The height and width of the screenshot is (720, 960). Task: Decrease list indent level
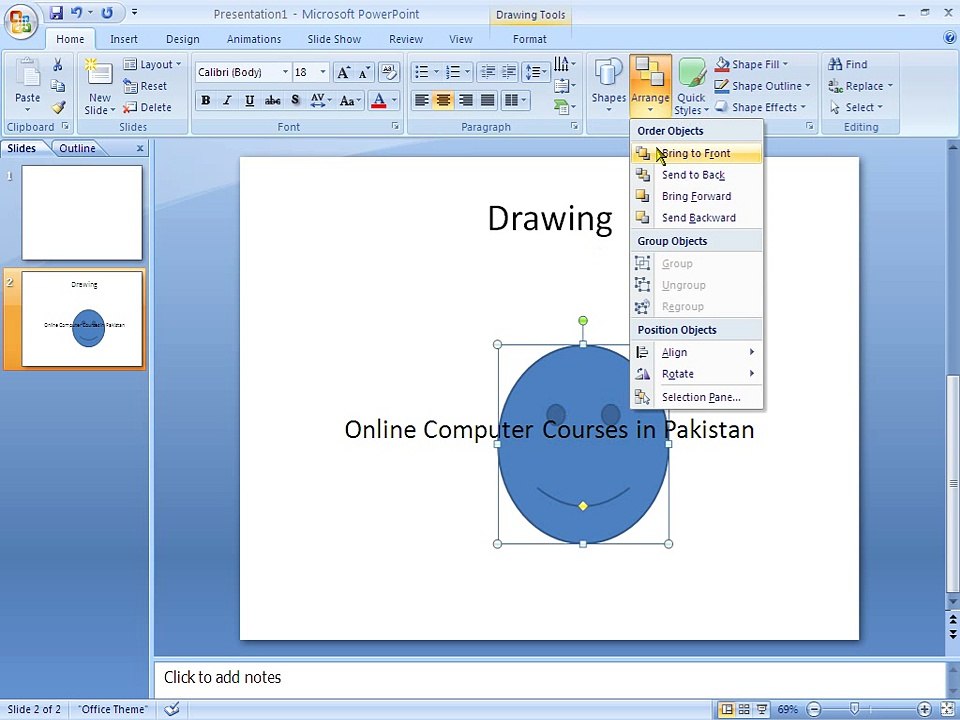pos(488,72)
